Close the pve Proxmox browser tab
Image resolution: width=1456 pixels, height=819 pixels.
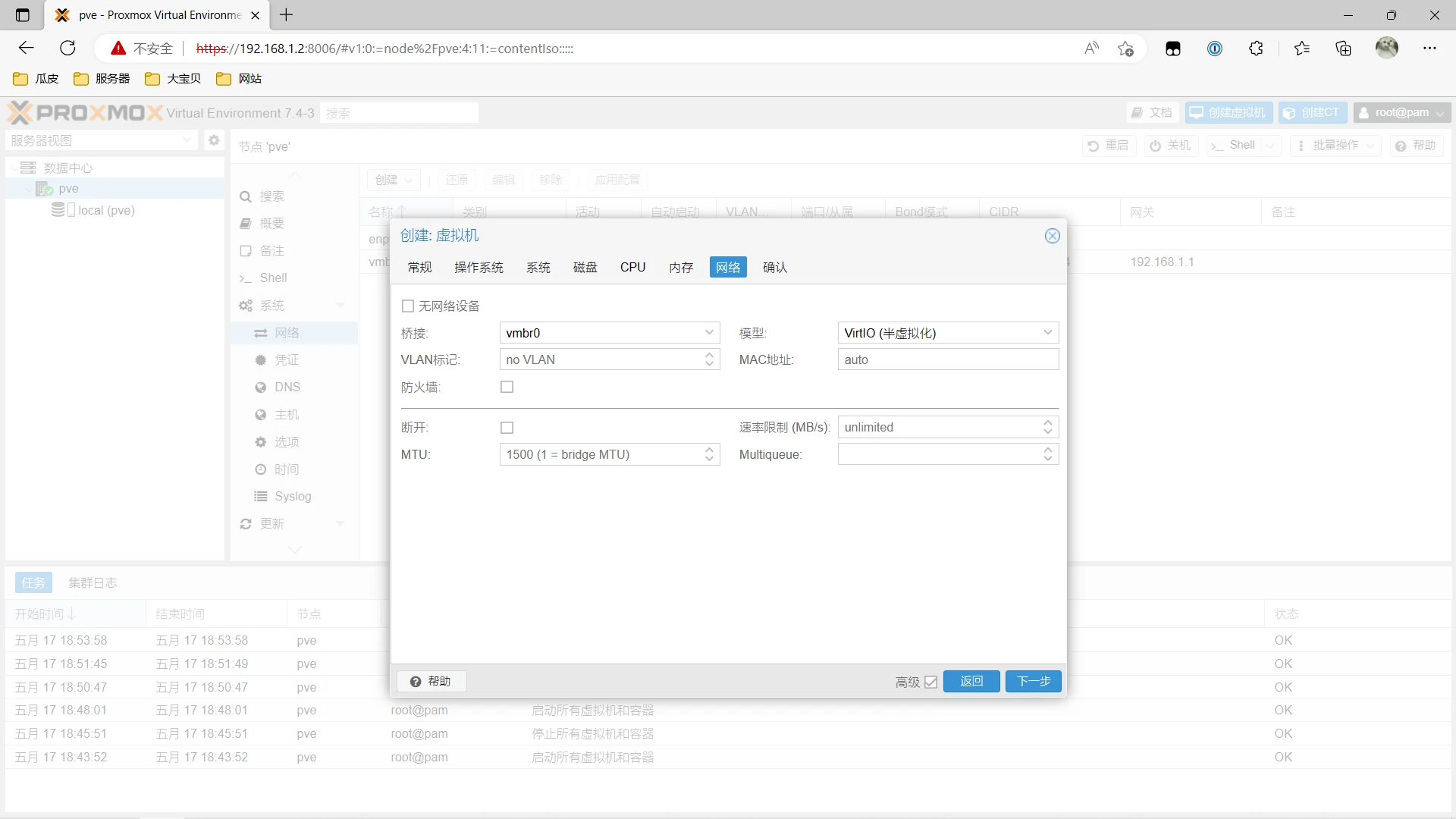pos(255,15)
